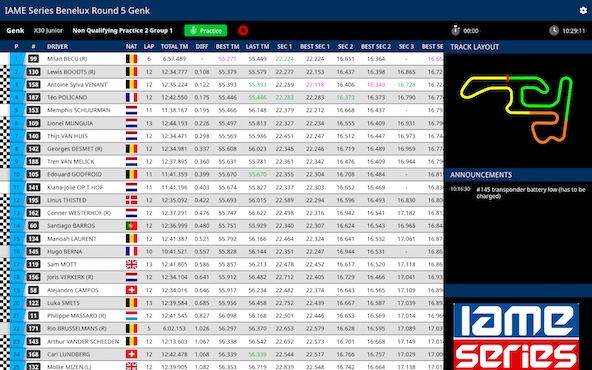Image resolution: width=592 pixels, height=370 pixels.
Task: Open the settings gear icon
Action: pos(583,10)
